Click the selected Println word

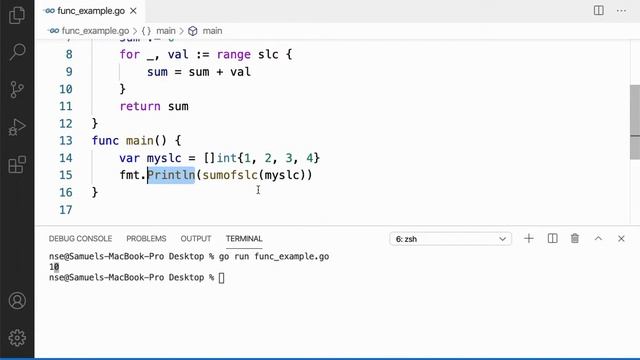[171, 175]
